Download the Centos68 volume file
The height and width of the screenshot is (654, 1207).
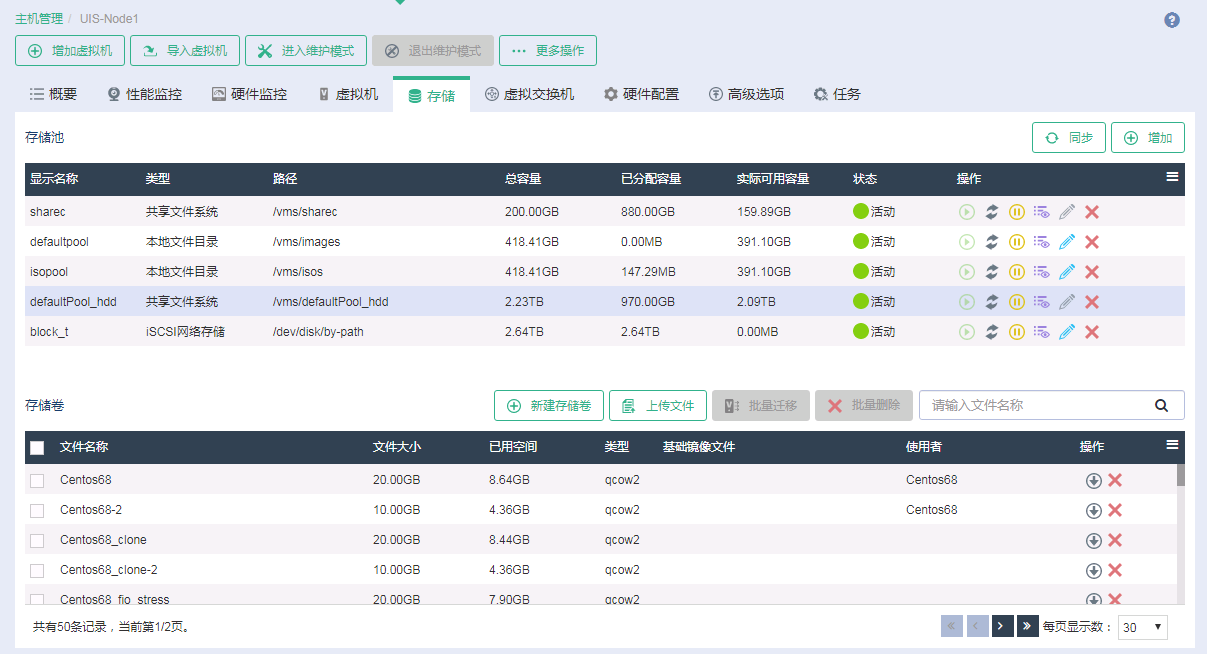click(1094, 480)
